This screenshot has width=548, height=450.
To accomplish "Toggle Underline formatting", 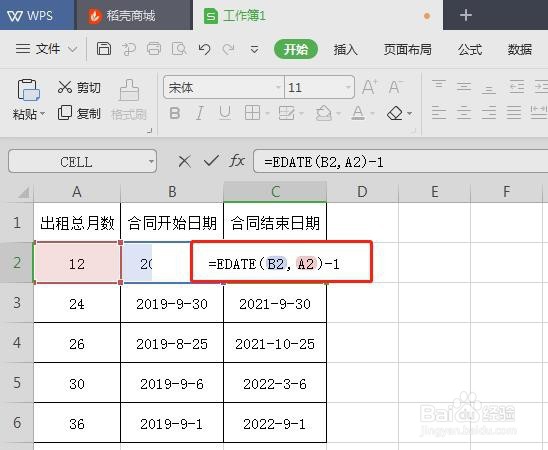I will (x=224, y=113).
